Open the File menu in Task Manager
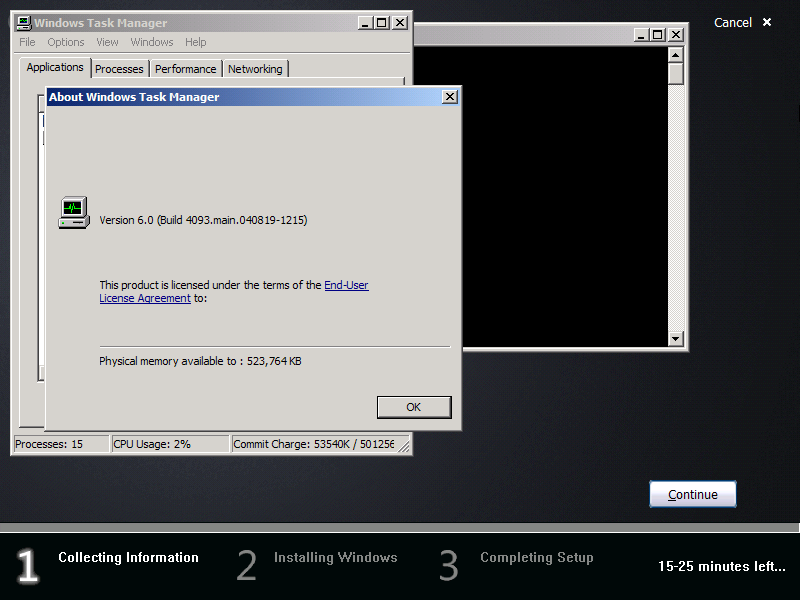The image size is (800, 600). tap(27, 42)
